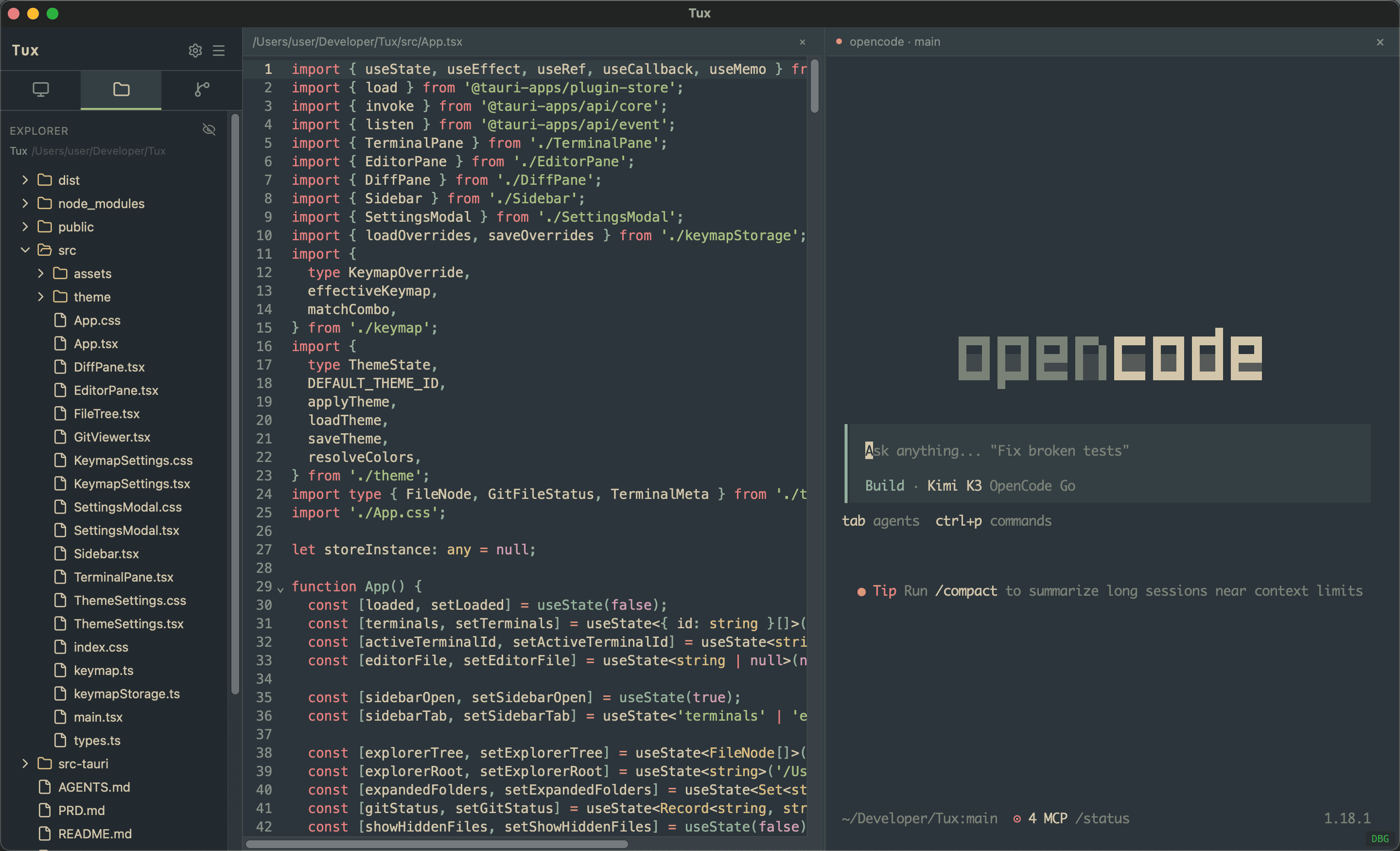Click the Build agent label
This screenshot has width=1400, height=851.
(x=885, y=485)
